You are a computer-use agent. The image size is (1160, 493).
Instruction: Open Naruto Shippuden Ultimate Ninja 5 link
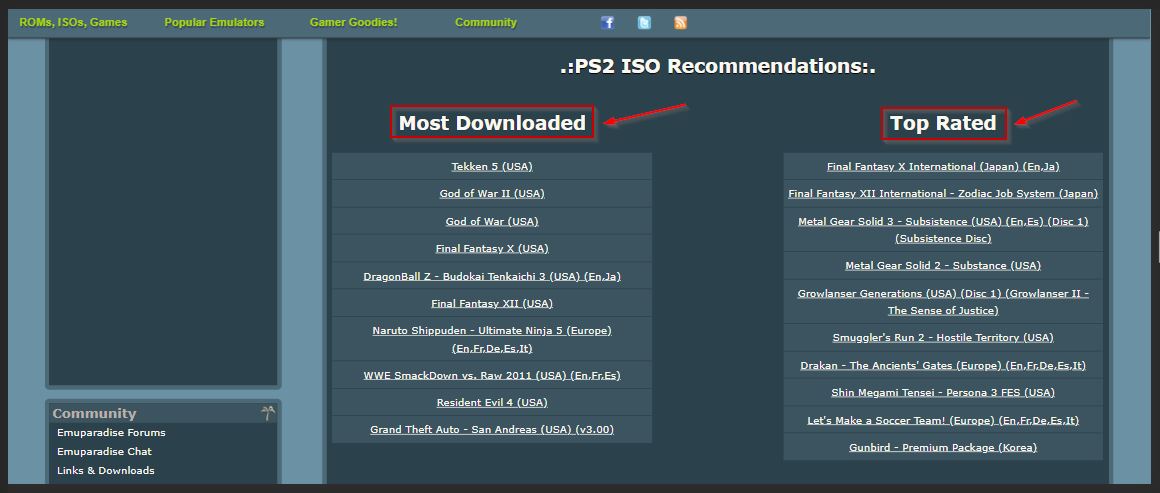point(492,339)
